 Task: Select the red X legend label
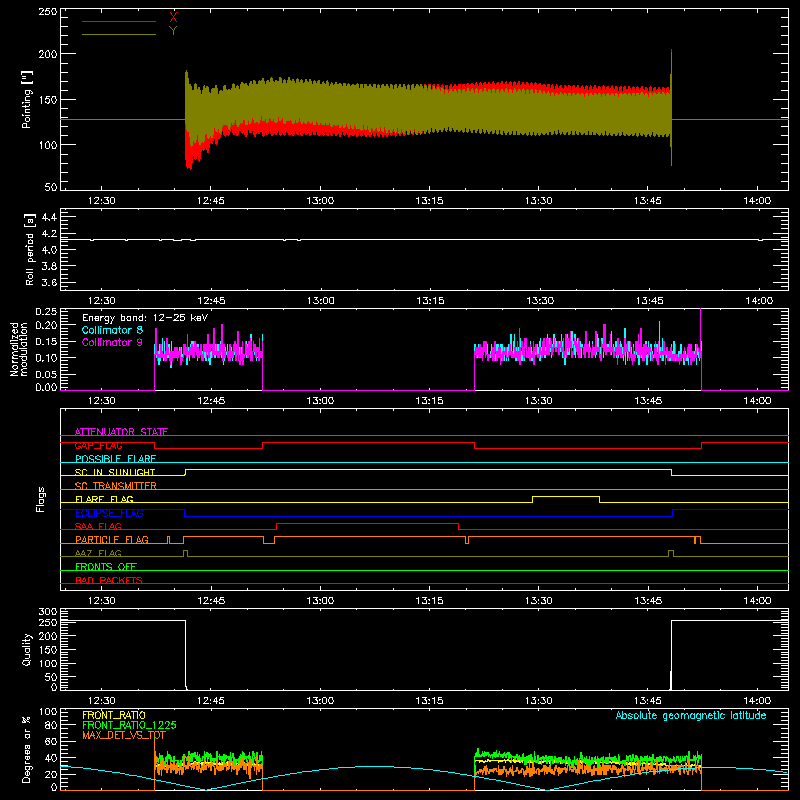click(x=173, y=18)
